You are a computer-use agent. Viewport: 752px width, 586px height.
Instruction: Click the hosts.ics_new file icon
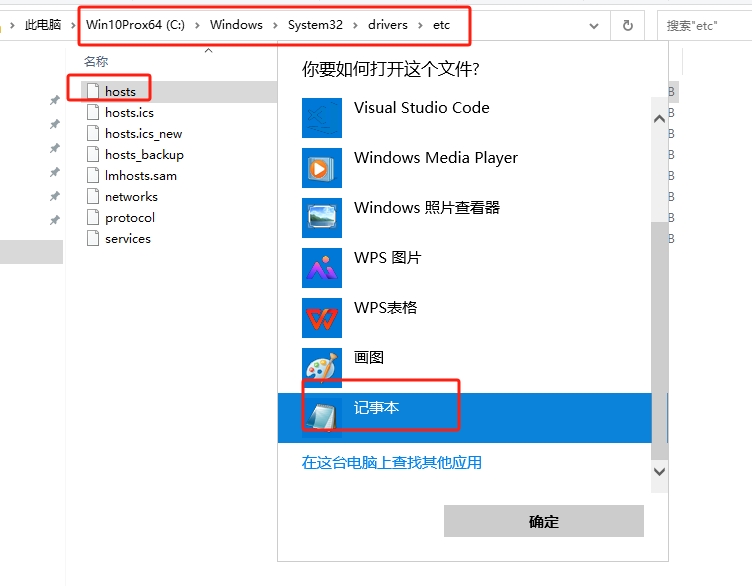(93, 133)
